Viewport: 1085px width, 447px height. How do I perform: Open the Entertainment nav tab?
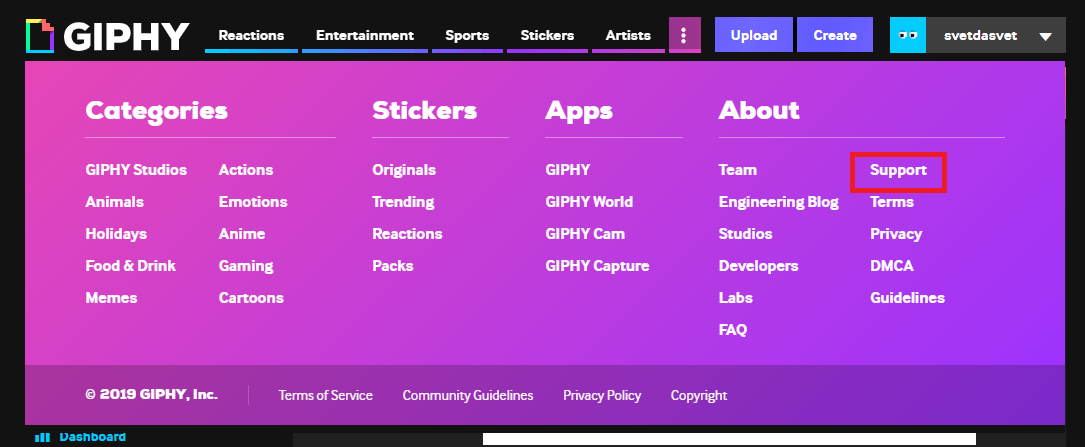365,35
